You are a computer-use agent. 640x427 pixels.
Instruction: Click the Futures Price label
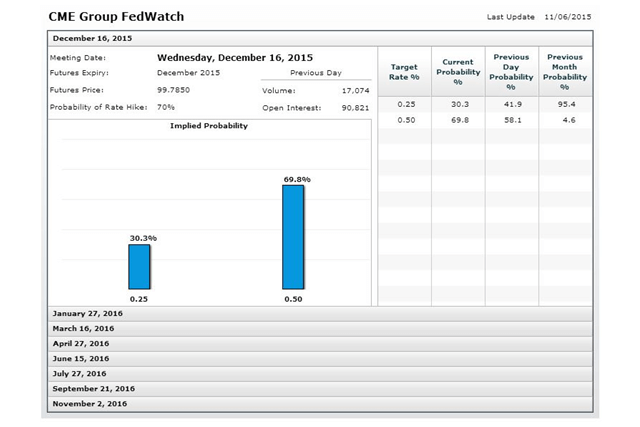[x=77, y=90]
